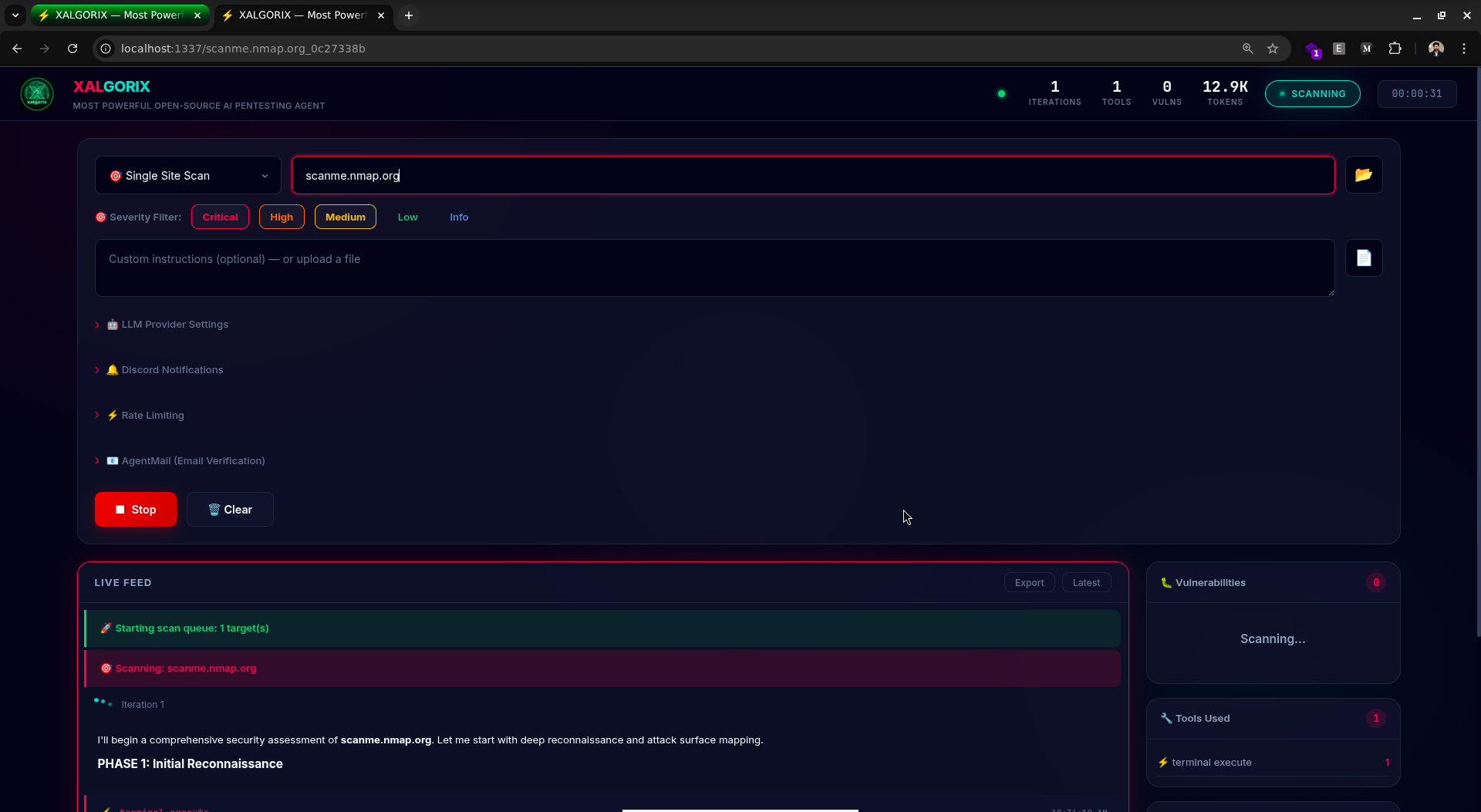Click the Tools Used count badge
Viewport: 1481px width, 812px height.
tap(1376, 719)
